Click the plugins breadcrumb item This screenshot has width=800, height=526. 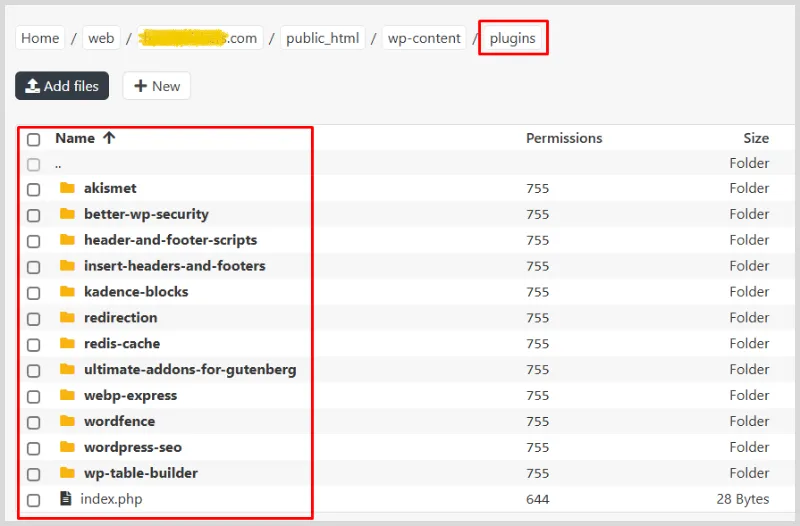coord(512,38)
